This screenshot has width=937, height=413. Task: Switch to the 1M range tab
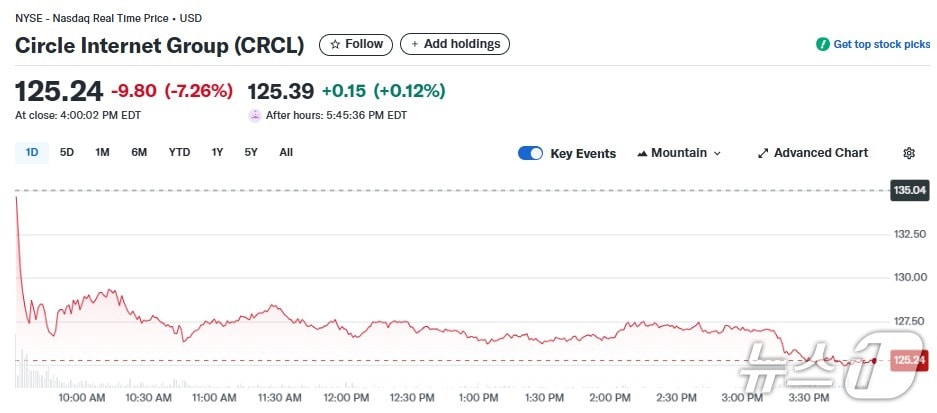click(102, 152)
